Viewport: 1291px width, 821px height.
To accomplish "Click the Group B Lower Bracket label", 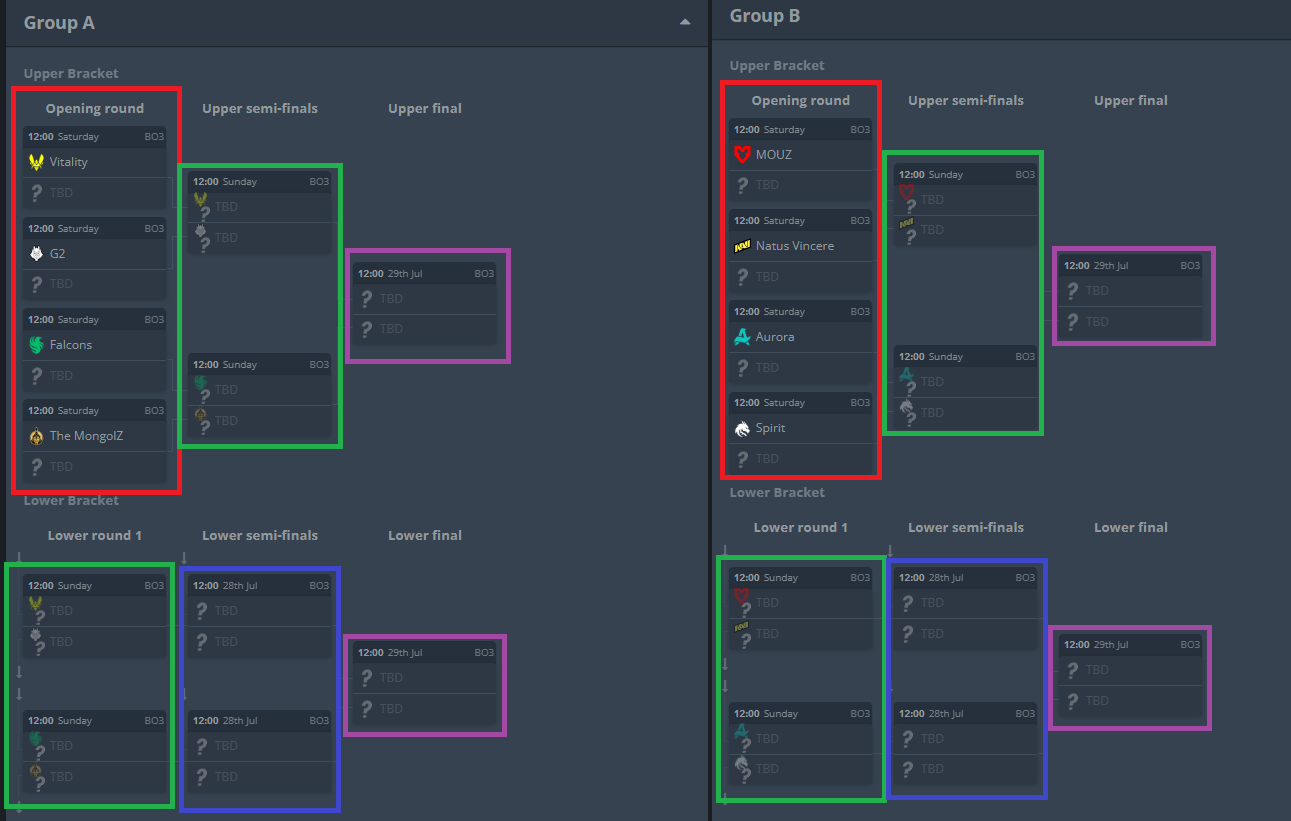I will (x=777, y=493).
